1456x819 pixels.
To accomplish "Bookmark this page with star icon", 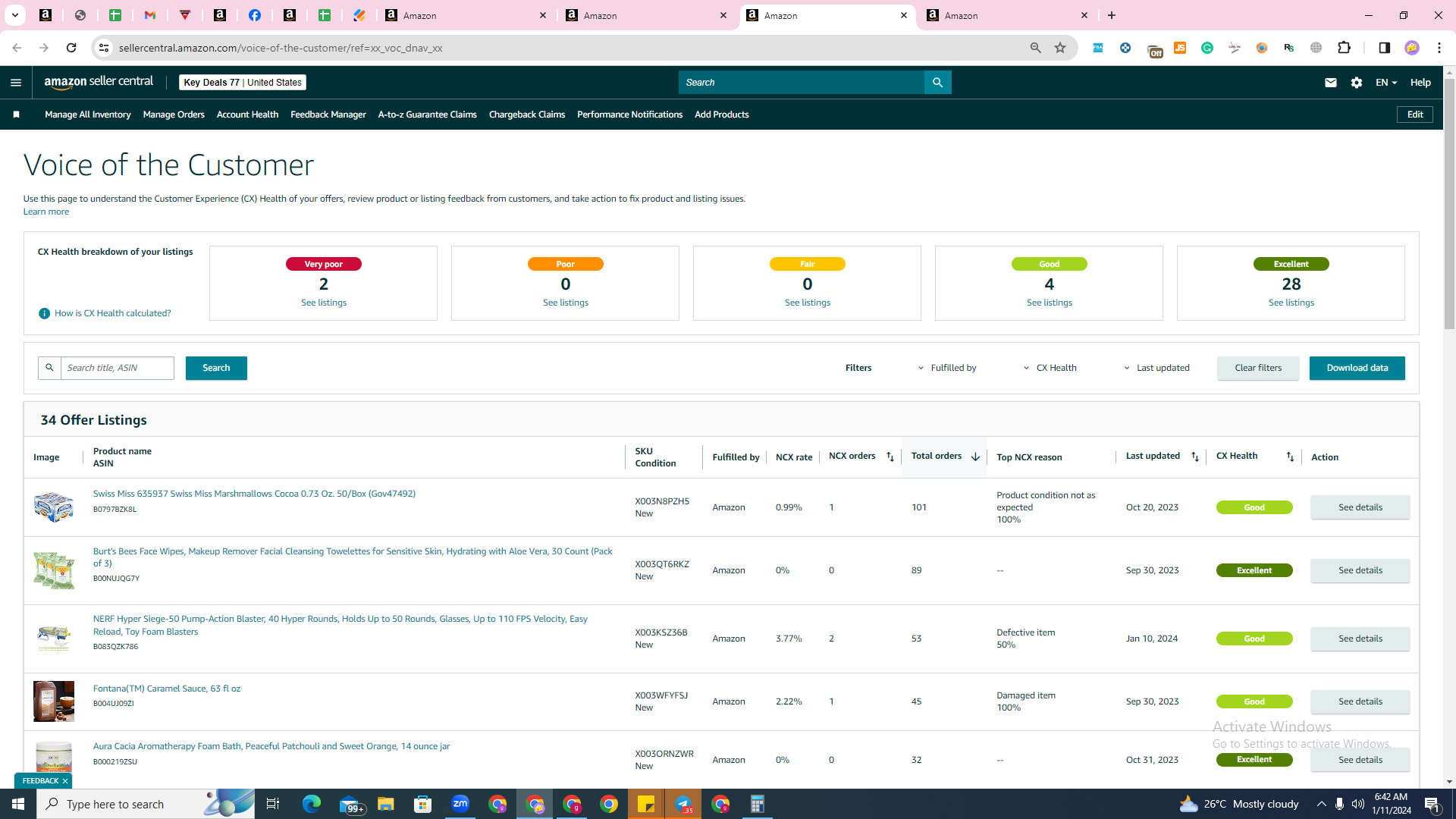I will click(x=1060, y=48).
